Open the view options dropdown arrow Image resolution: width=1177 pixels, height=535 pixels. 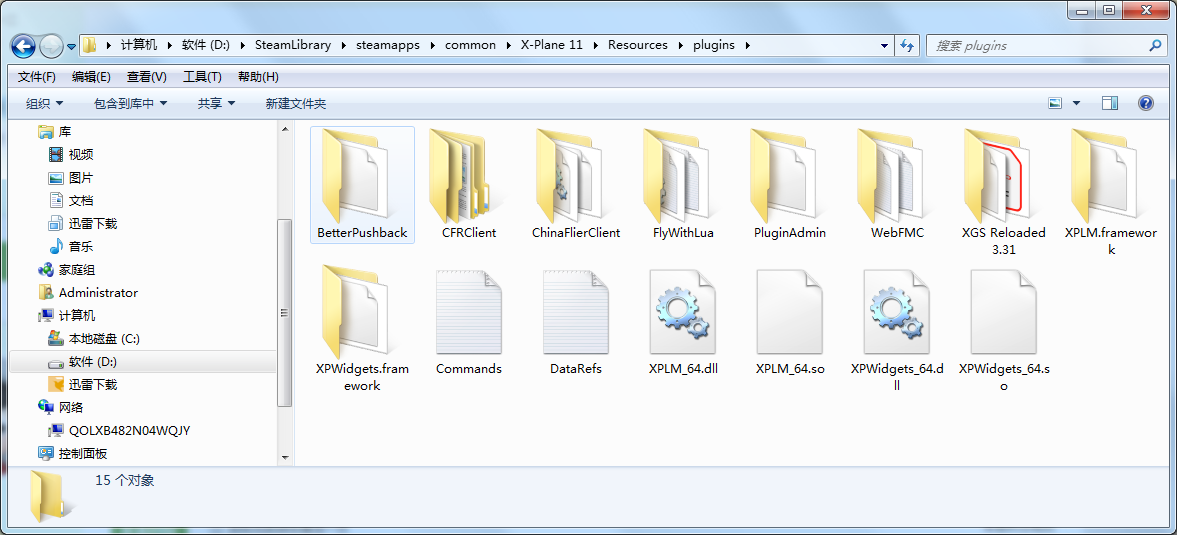(1076, 104)
